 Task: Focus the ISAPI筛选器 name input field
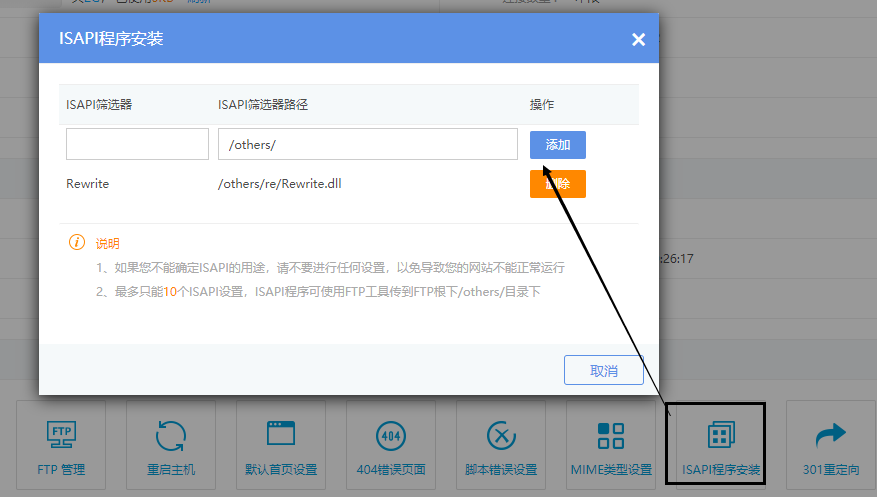[x=137, y=144]
